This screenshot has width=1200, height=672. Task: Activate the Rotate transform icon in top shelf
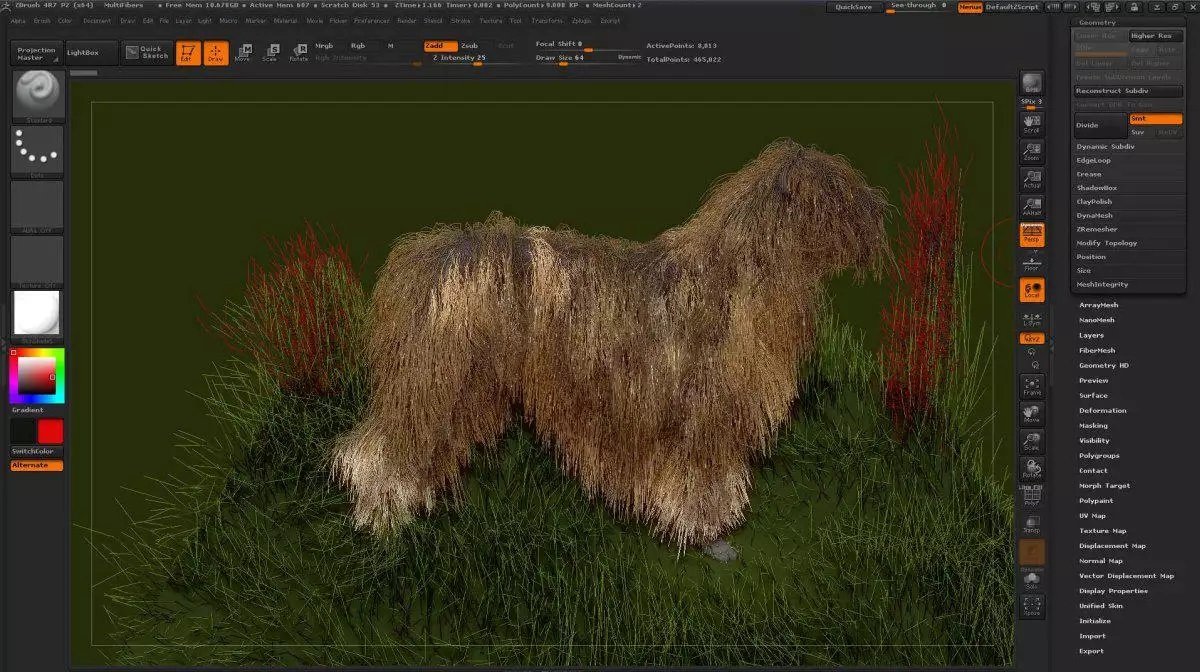point(298,53)
